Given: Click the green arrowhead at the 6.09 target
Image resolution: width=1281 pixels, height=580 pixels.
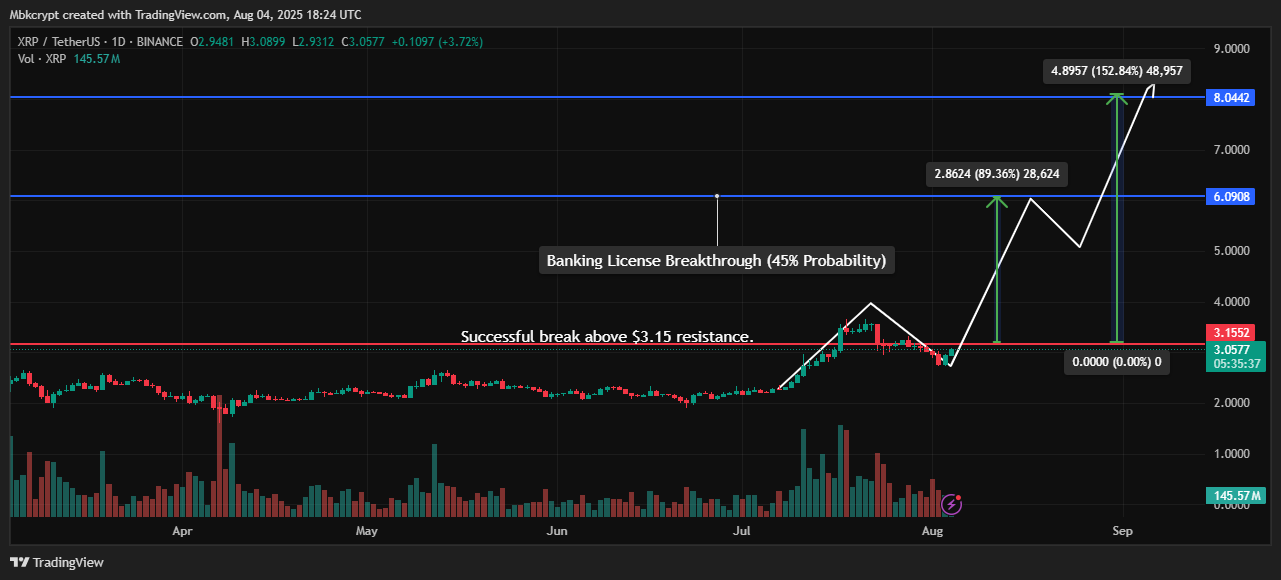Looking at the screenshot, I should tap(996, 199).
